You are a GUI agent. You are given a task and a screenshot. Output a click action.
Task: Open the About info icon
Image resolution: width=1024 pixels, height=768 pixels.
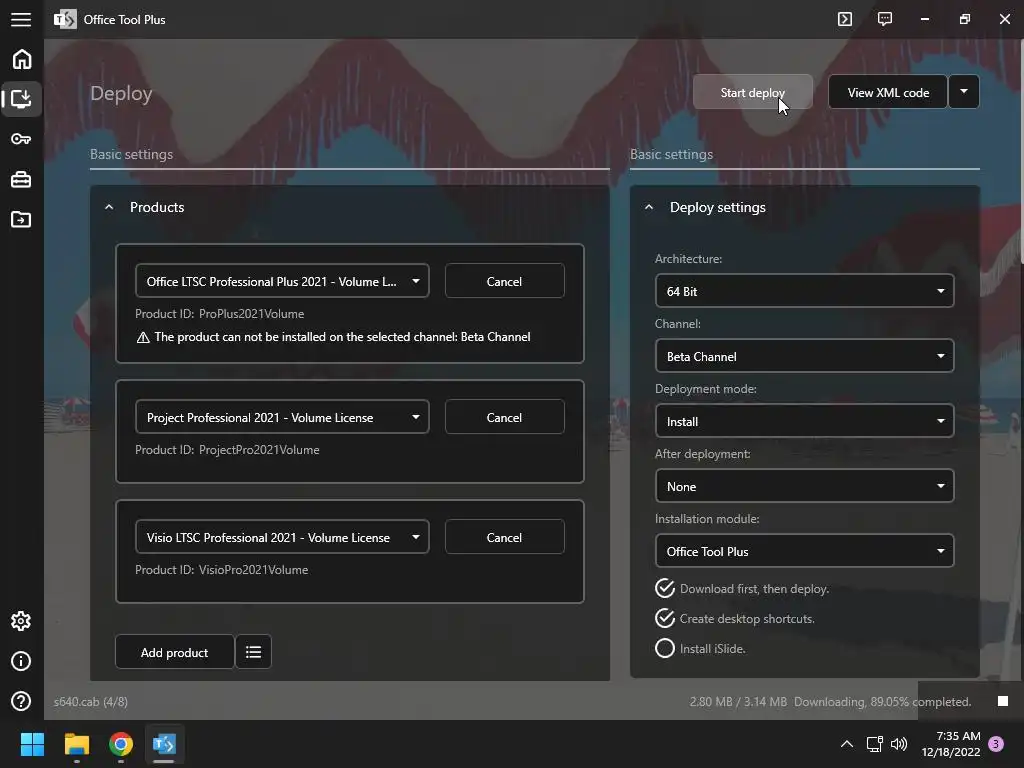(21, 661)
